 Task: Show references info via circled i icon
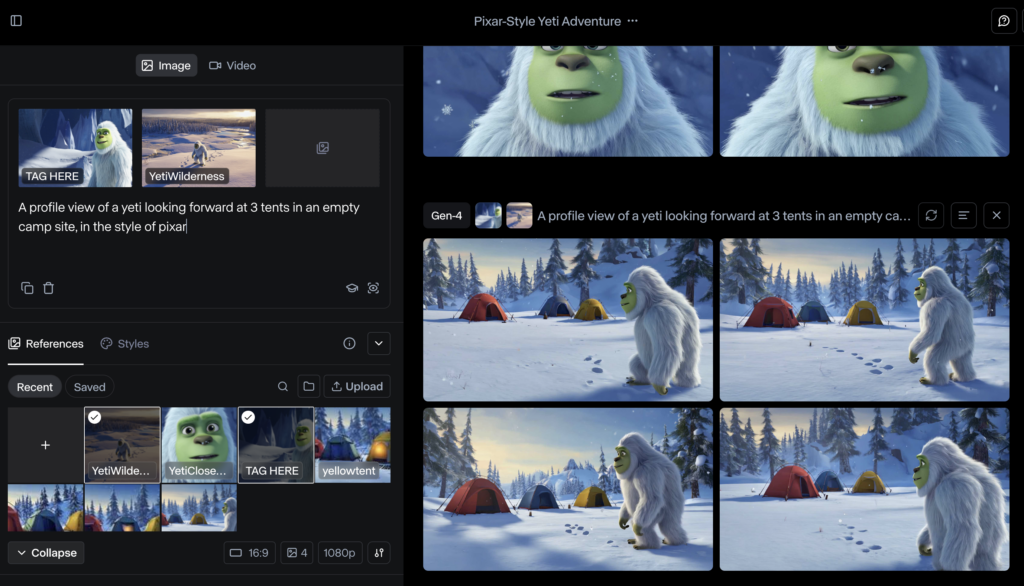[349, 344]
